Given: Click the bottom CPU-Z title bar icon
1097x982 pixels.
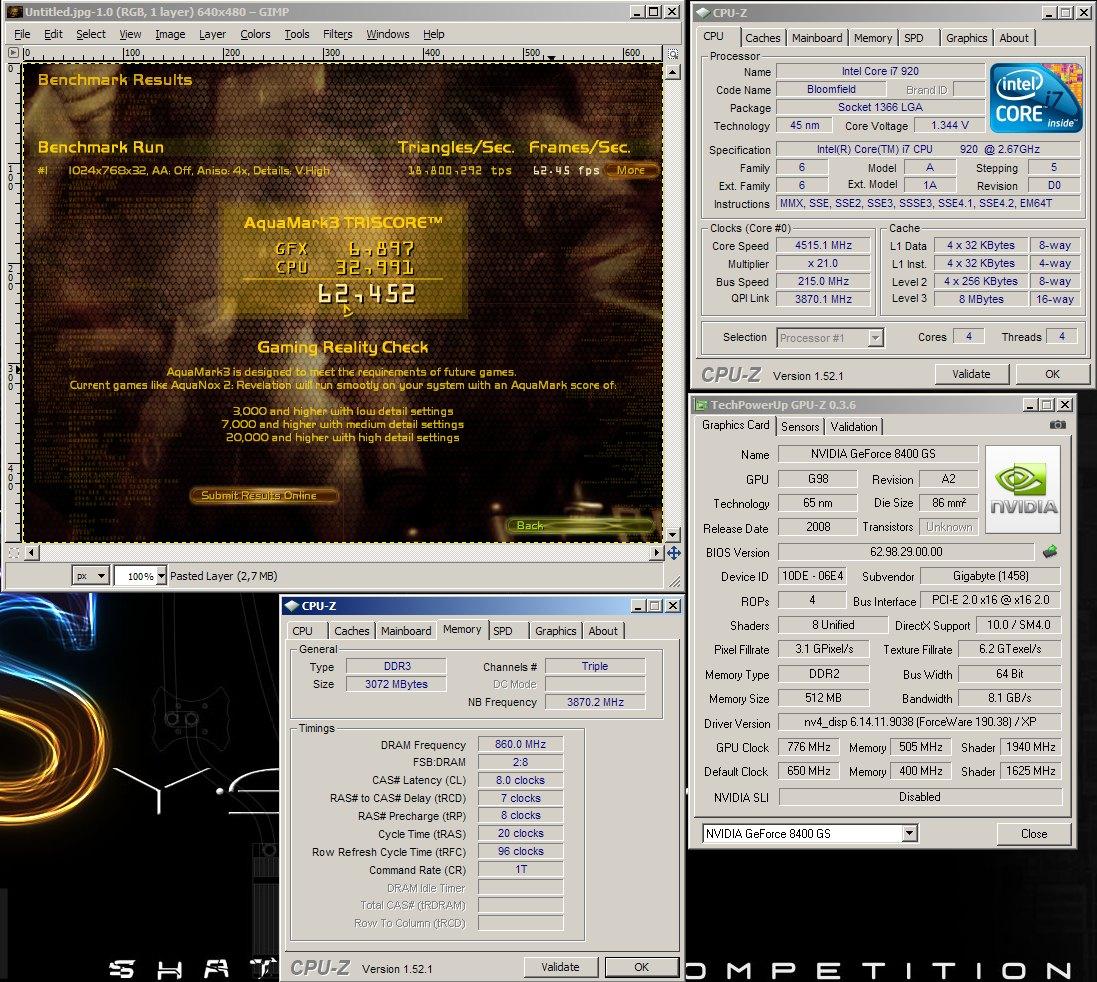Looking at the screenshot, I should 292,606.
